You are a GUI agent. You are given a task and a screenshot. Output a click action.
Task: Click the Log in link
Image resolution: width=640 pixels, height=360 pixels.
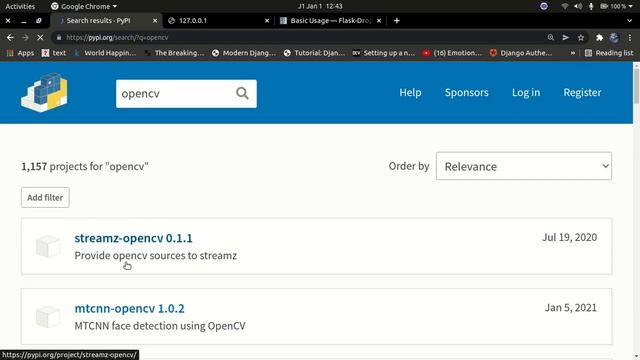[x=526, y=93]
